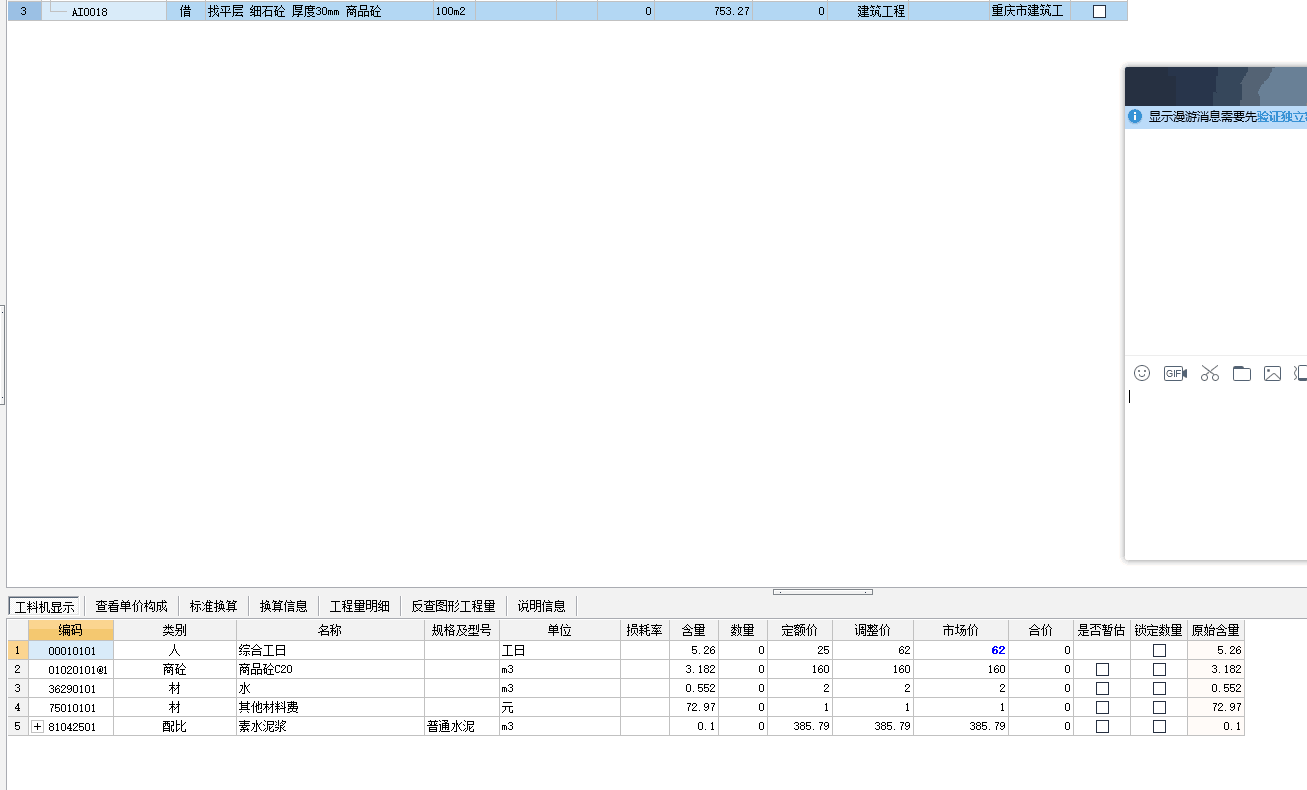The height and width of the screenshot is (790, 1307).
Task: Check 锁定数量 for 综合工日 row
Action: coord(1159,651)
